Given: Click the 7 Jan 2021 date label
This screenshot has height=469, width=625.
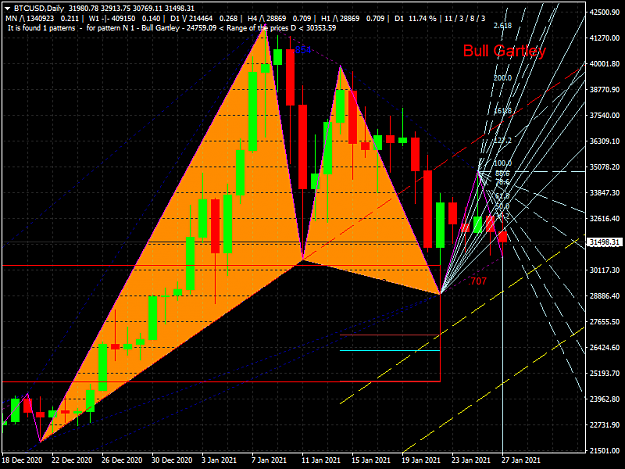Looking at the screenshot, I should 269,460.
